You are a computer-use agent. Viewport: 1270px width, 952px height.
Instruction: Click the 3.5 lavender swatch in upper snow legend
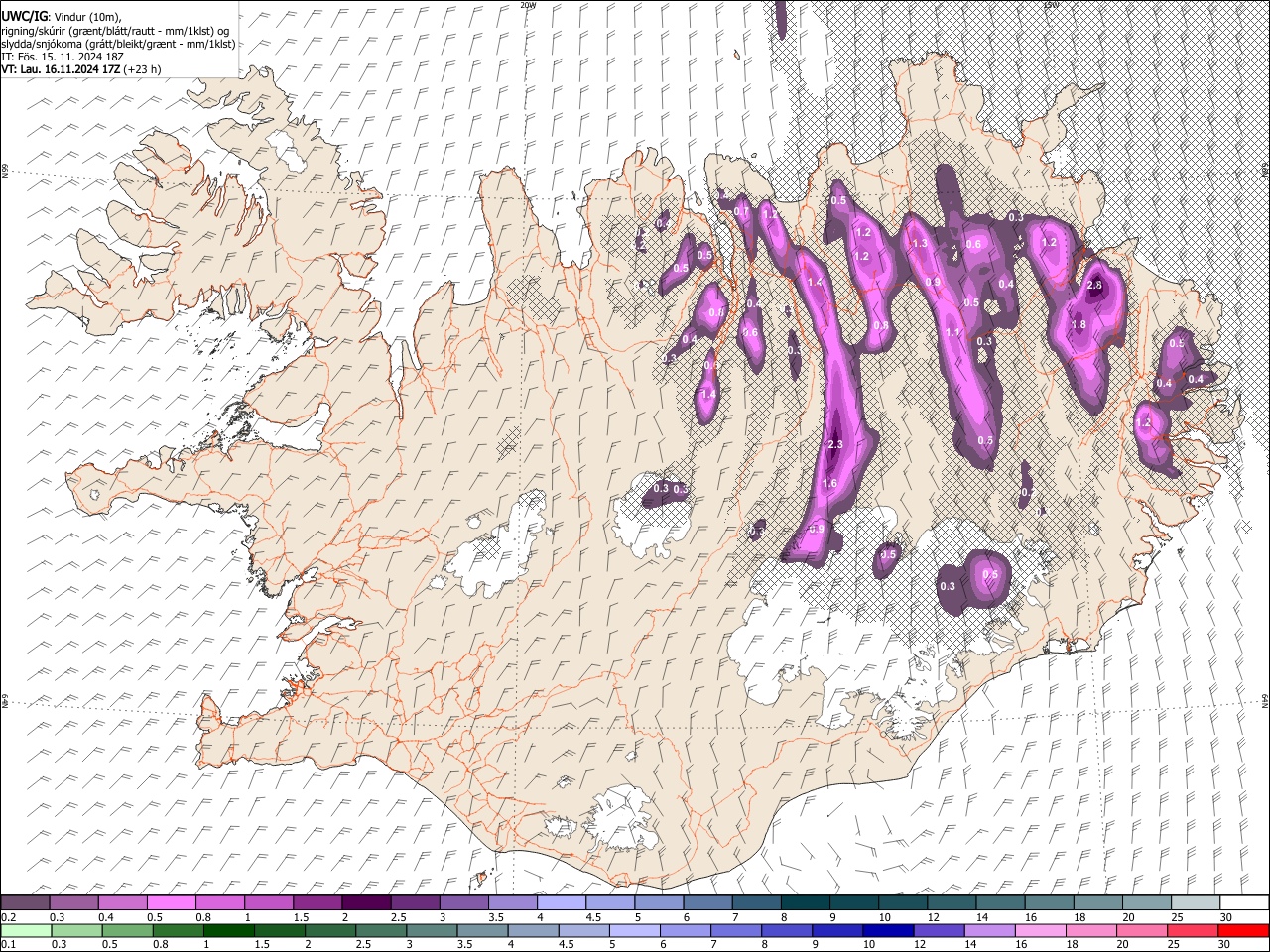pyautogui.click(x=512, y=902)
